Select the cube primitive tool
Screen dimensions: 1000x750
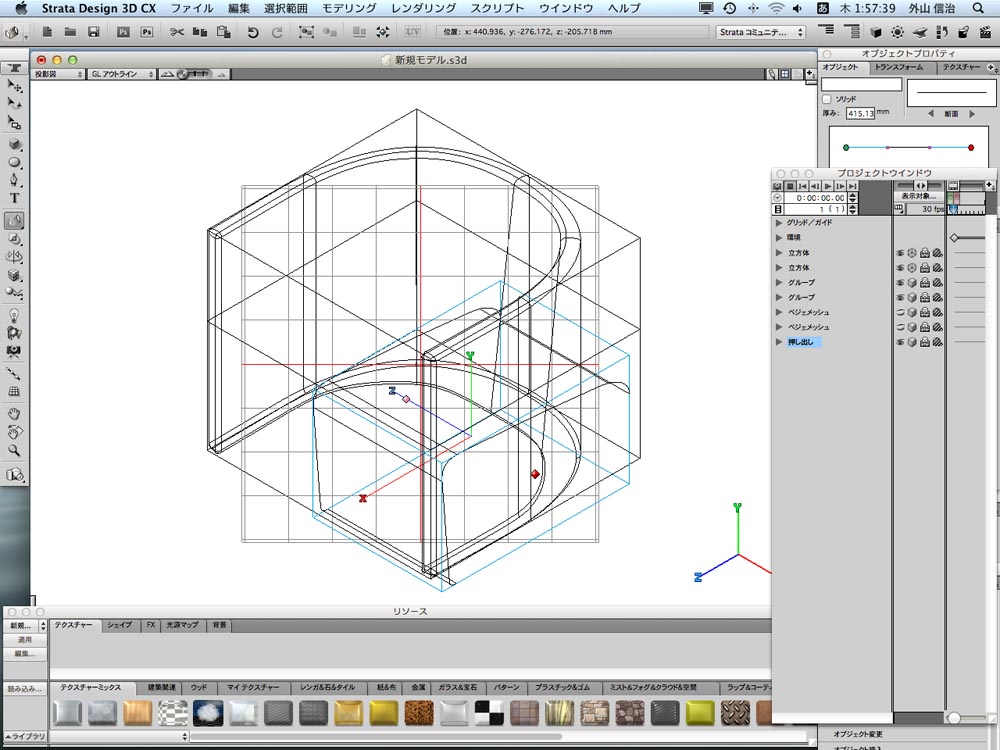click(x=14, y=145)
